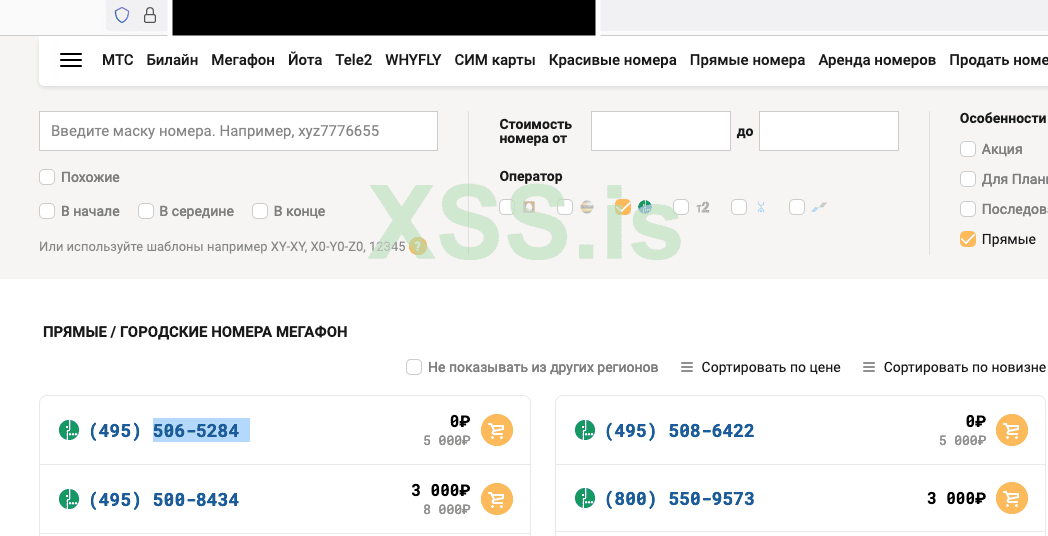Click the sort icon before Сортировать по цене

click(686, 367)
